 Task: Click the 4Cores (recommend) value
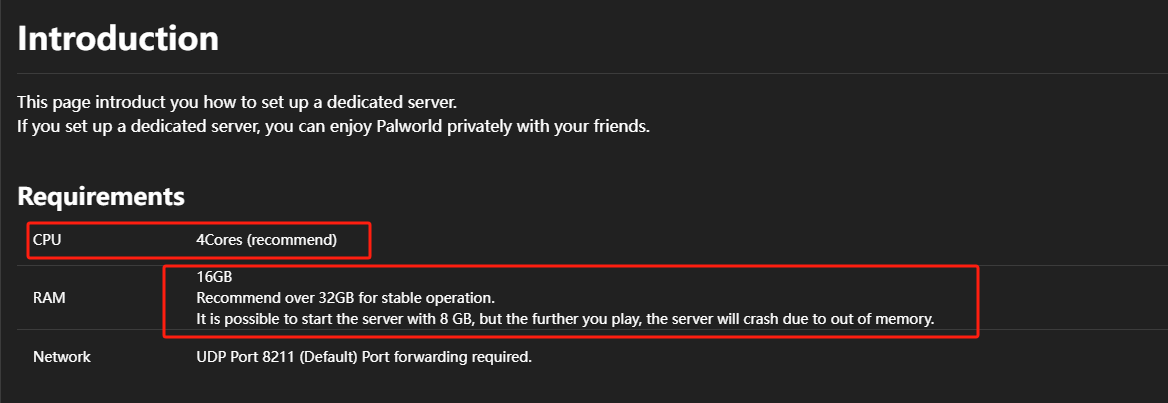click(x=267, y=241)
